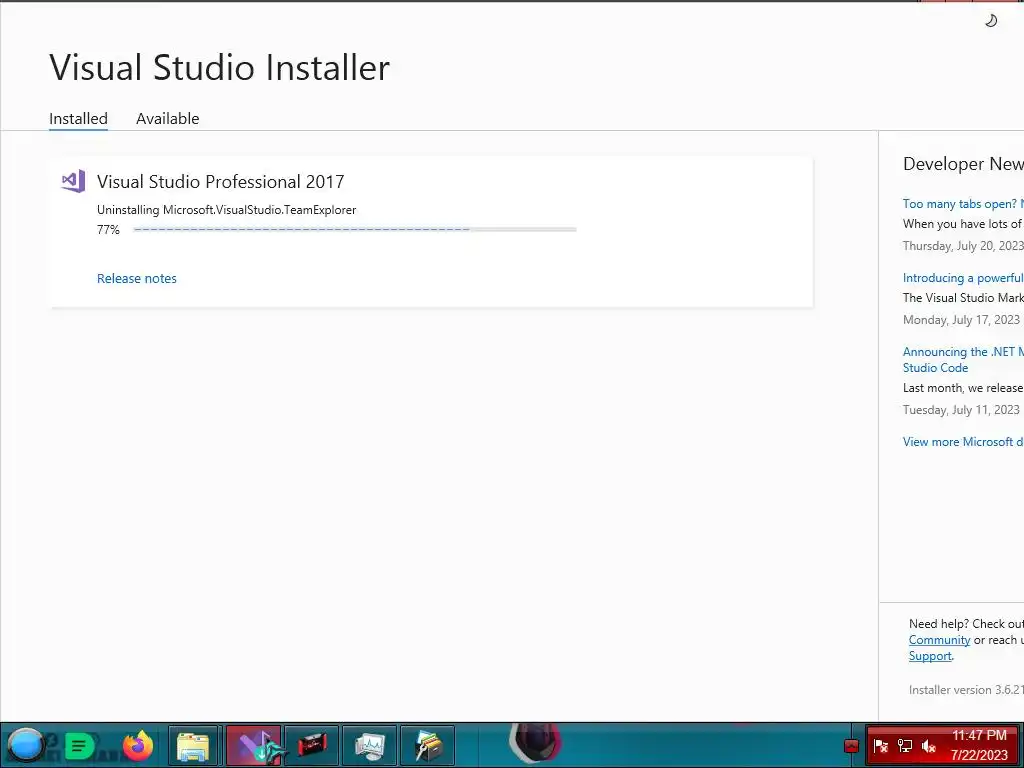This screenshot has width=1024, height=768.
Task: Launch Firefox from the taskbar
Action: coord(138,746)
